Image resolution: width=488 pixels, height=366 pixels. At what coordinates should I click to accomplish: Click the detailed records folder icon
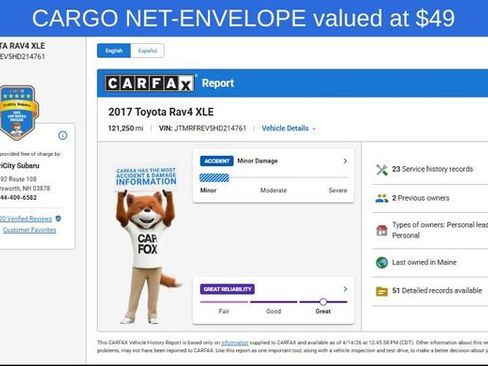(x=382, y=291)
